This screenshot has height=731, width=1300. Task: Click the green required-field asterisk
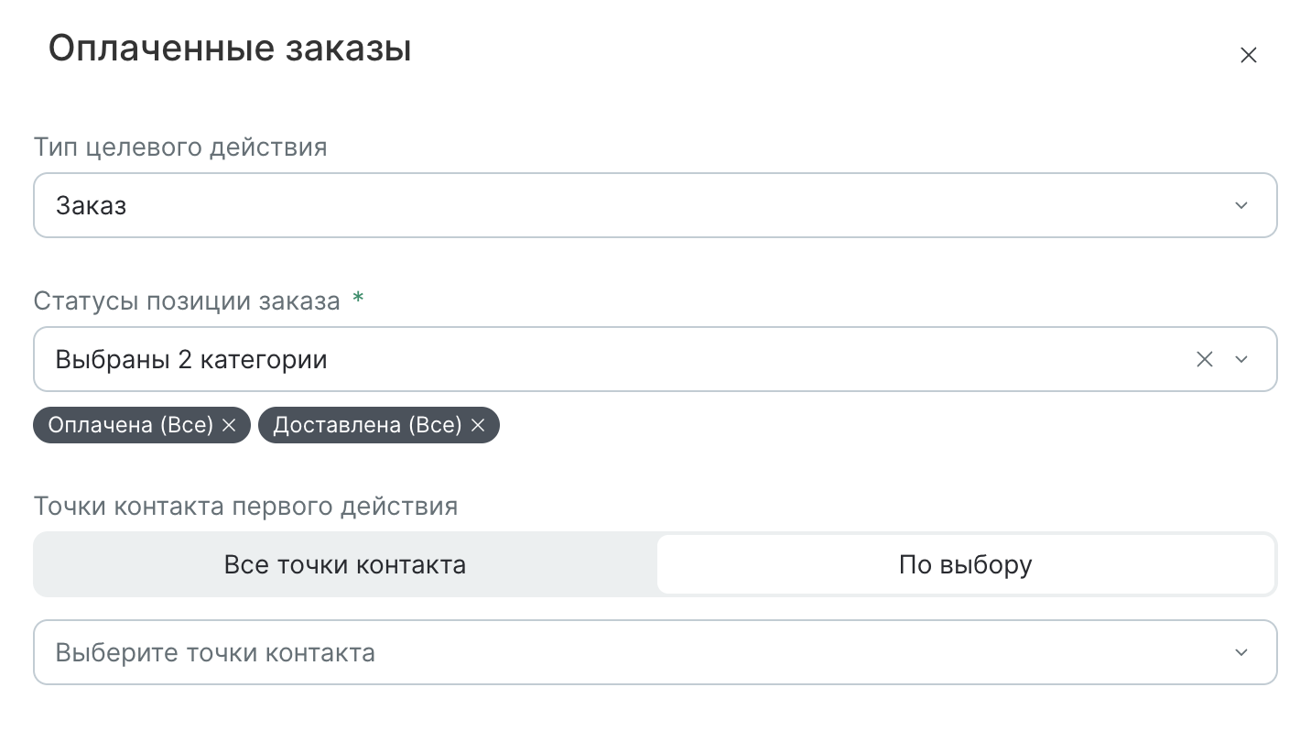(x=358, y=298)
